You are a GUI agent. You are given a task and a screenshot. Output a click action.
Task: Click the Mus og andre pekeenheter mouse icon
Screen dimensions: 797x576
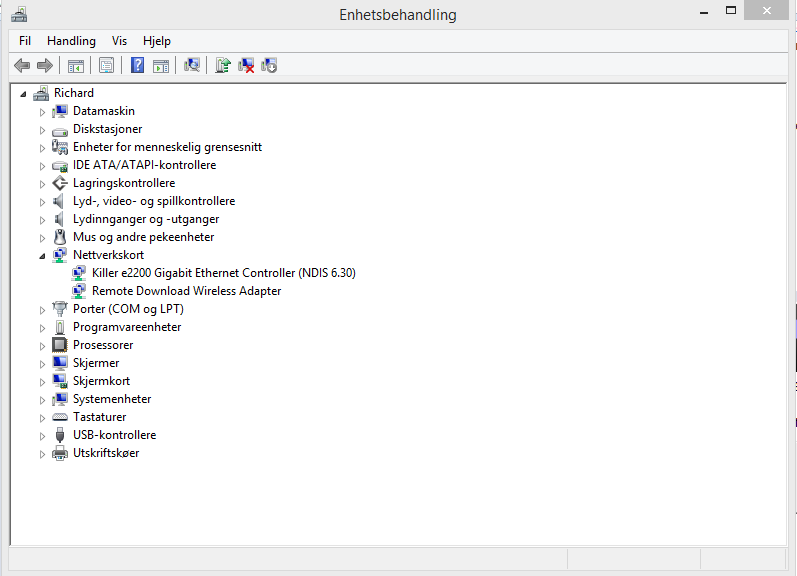tap(60, 237)
